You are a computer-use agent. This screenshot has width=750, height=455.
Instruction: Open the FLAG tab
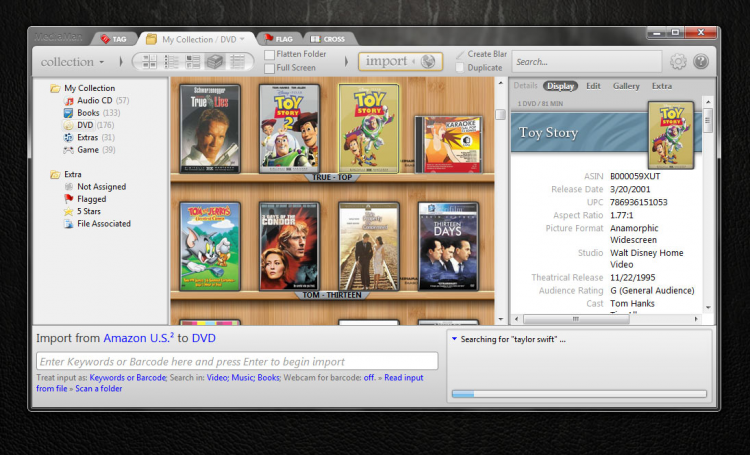tap(279, 39)
